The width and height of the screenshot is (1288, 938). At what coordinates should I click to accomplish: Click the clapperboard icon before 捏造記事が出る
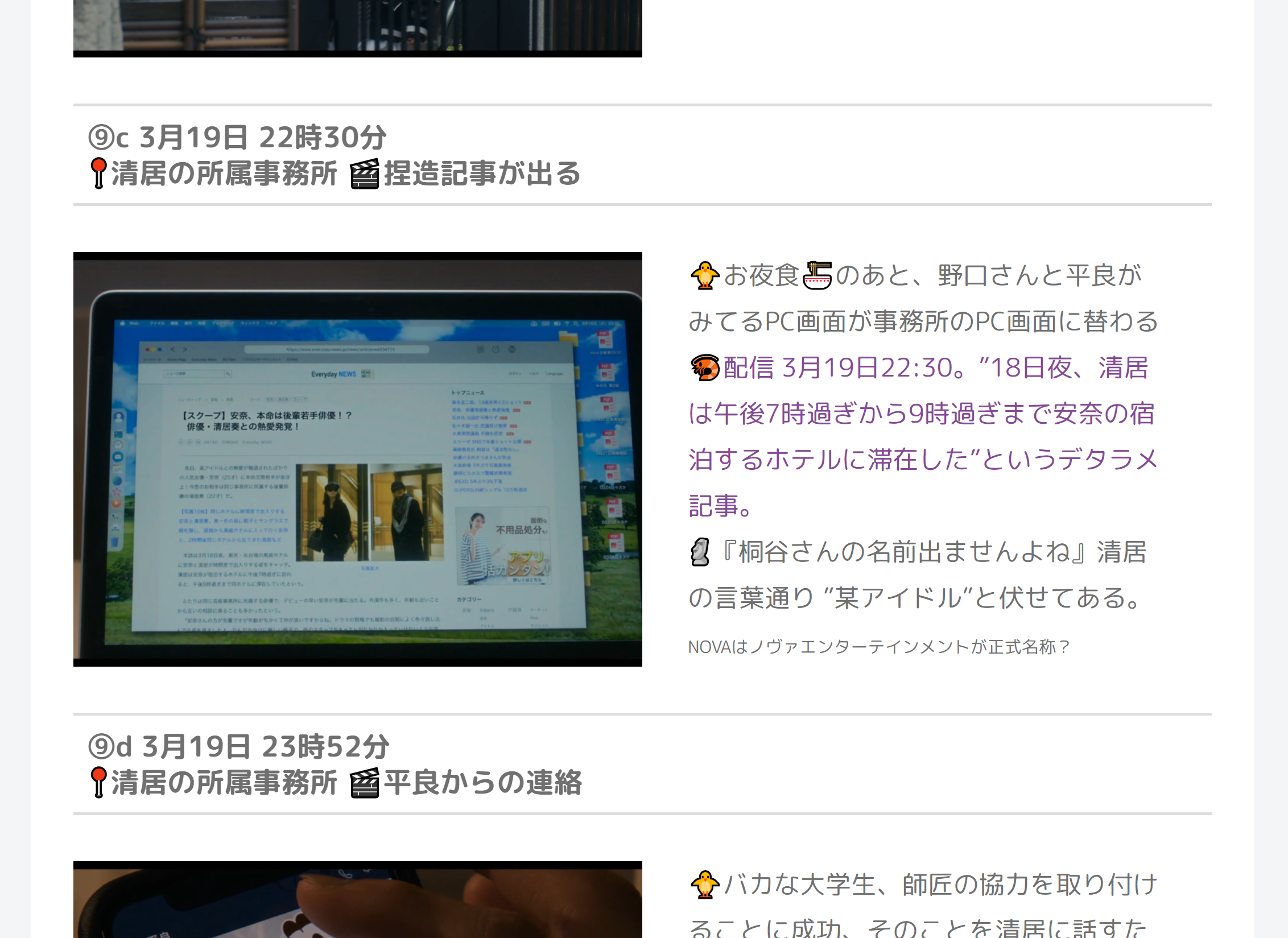(x=364, y=173)
